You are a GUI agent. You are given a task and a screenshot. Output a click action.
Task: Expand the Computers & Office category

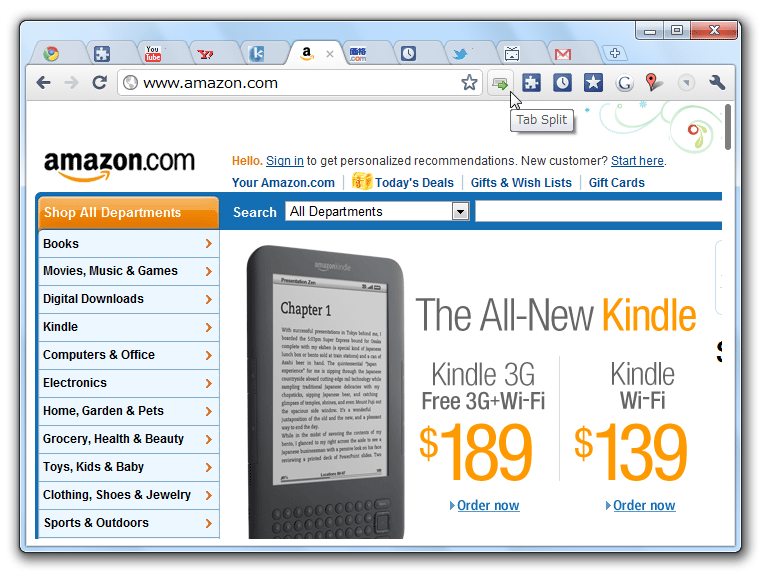coord(129,355)
